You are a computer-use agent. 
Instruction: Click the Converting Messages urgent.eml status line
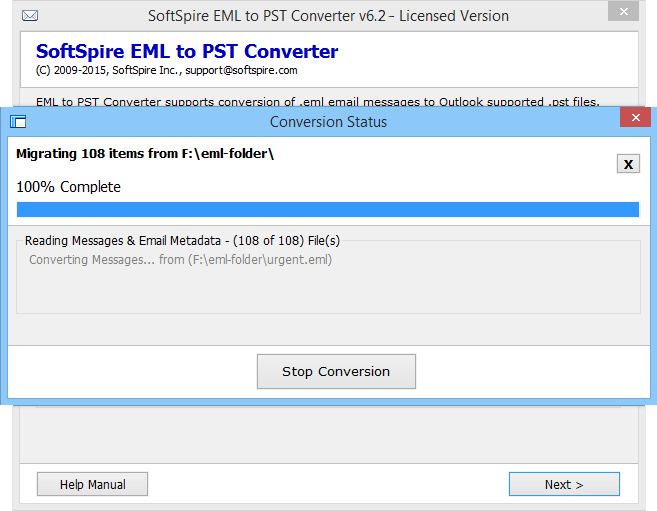point(181,260)
